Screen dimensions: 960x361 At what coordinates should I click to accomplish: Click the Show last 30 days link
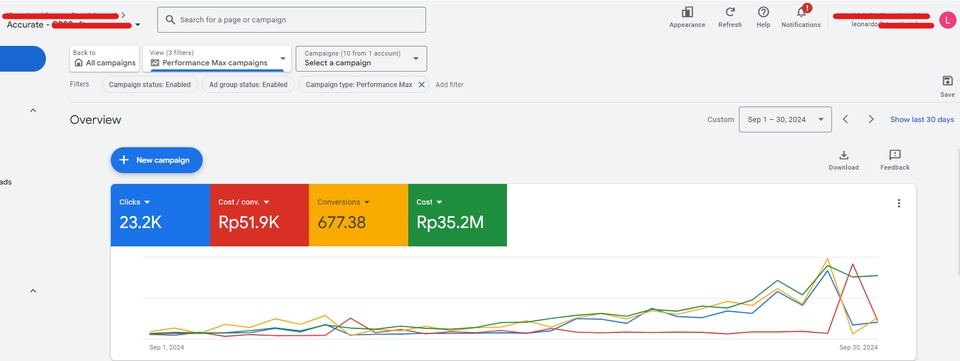[x=922, y=119]
